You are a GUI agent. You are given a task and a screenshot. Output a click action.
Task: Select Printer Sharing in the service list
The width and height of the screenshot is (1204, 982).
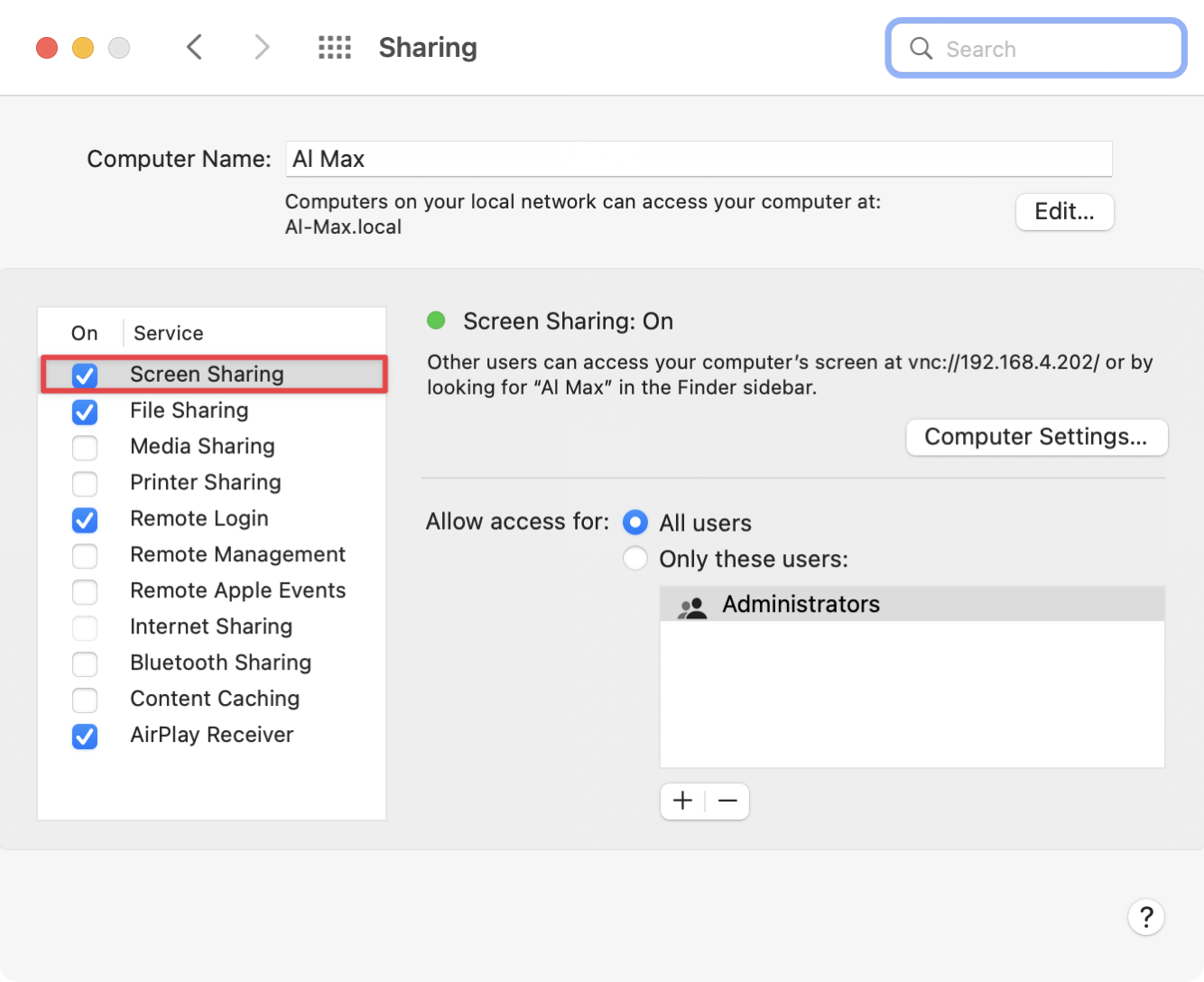(206, 482)
